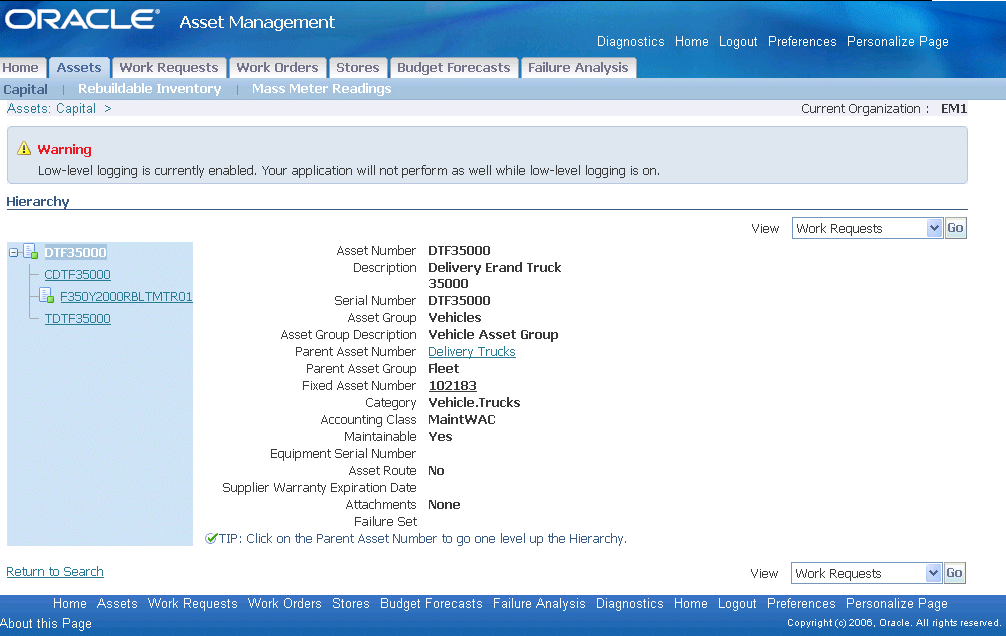Click Personalize Page in top header
This screenshot has width=1006, height=636.
coord(898,42)
